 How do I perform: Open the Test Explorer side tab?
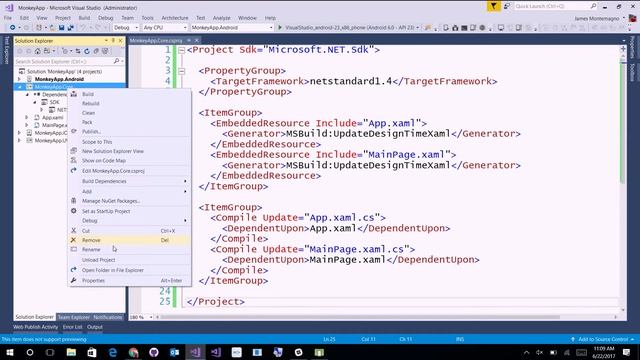(x=6, y=50)
